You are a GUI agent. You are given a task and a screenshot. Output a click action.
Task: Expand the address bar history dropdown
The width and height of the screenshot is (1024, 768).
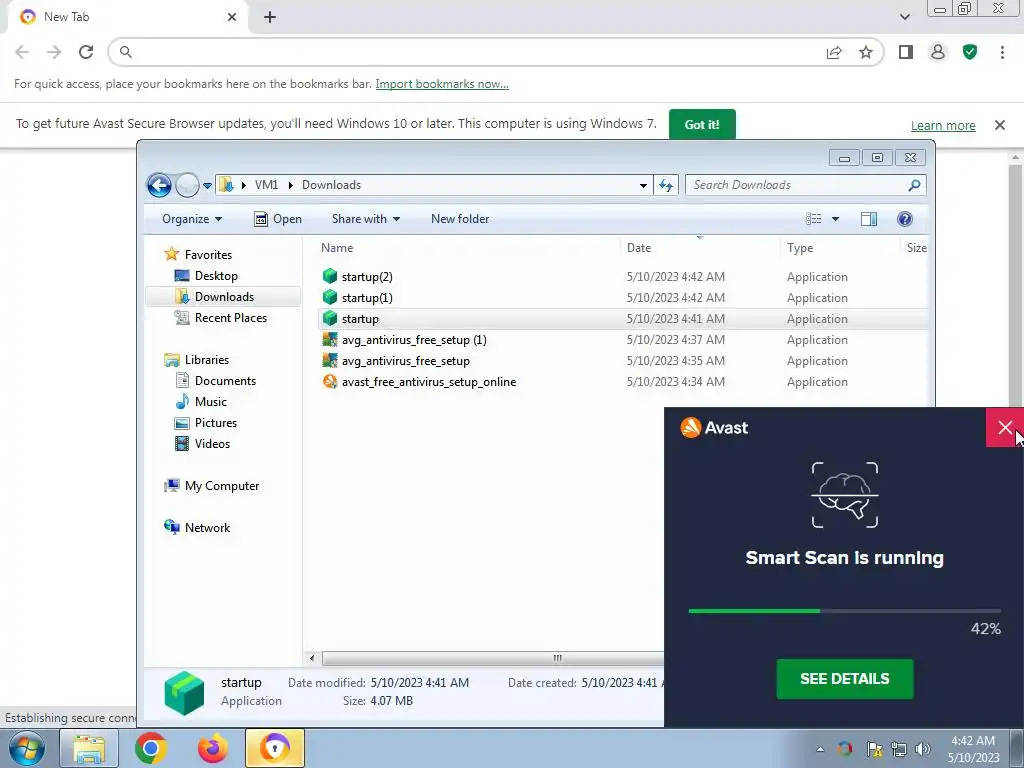643,185
